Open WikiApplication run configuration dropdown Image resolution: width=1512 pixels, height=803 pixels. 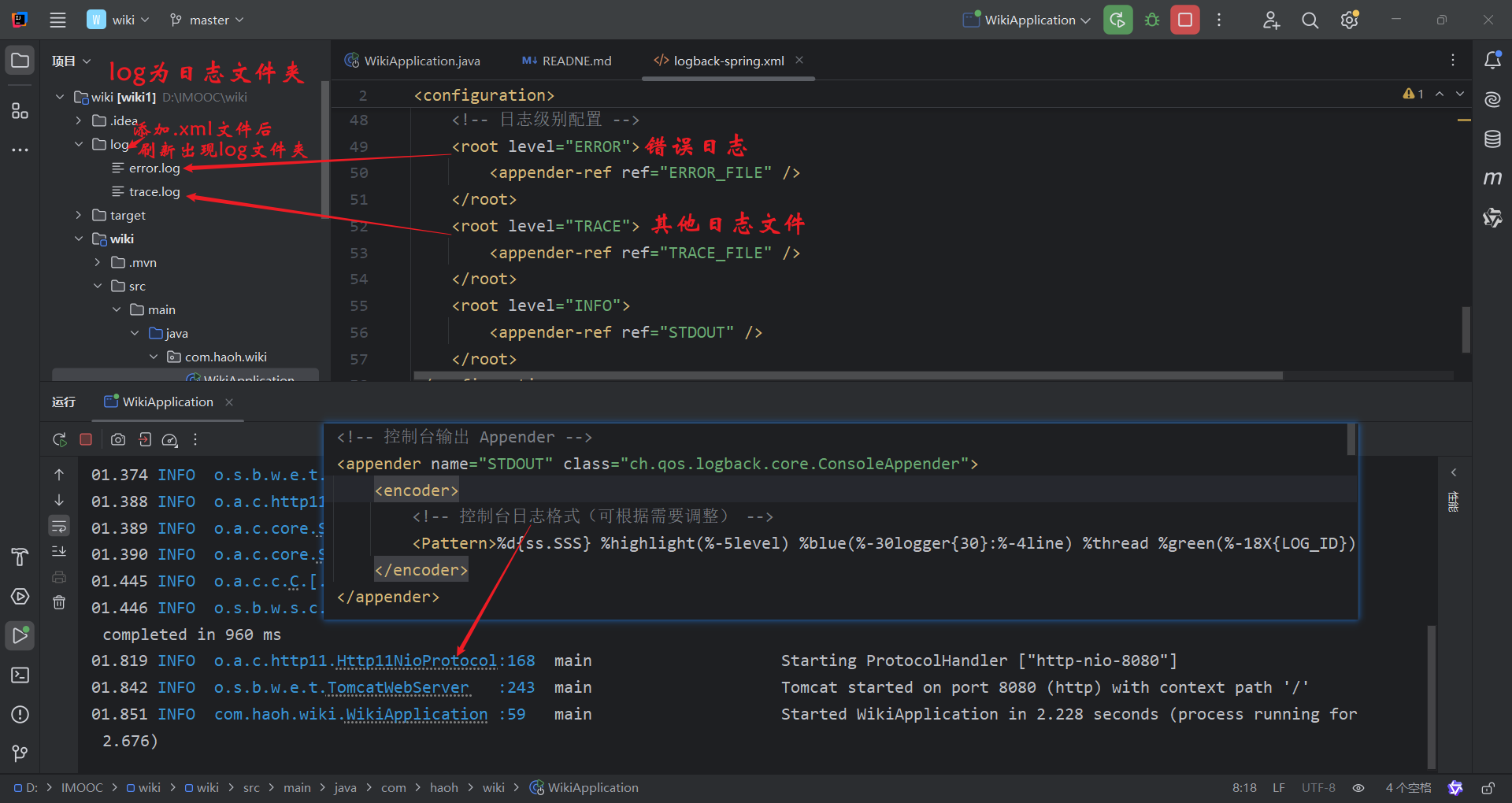tap(1027, 20)
